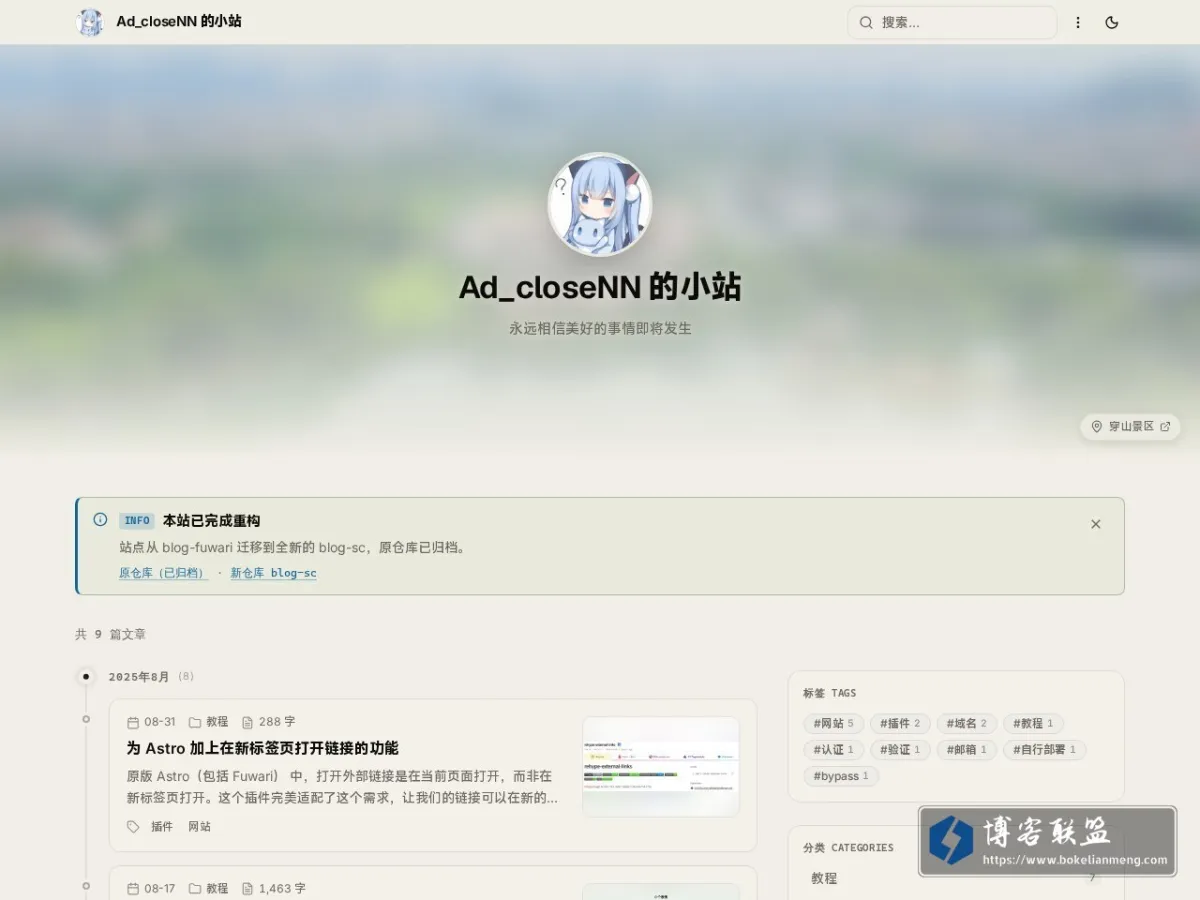Screen dimensions: 1200x900
Task: Filter by #自行部署 tag
Action: click(x=1044, y=749)
